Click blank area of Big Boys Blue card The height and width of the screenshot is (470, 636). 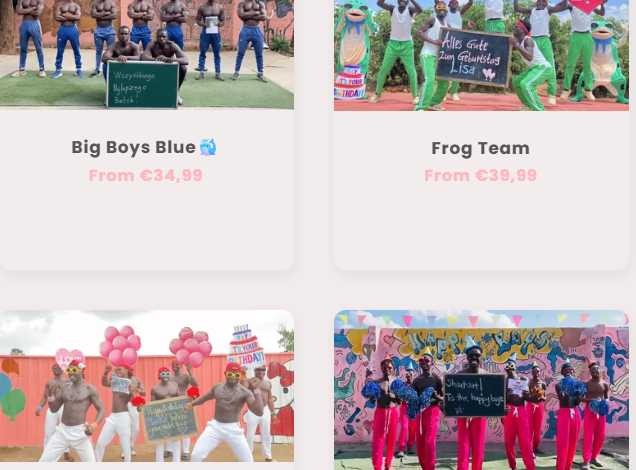(x=147, y=227)
